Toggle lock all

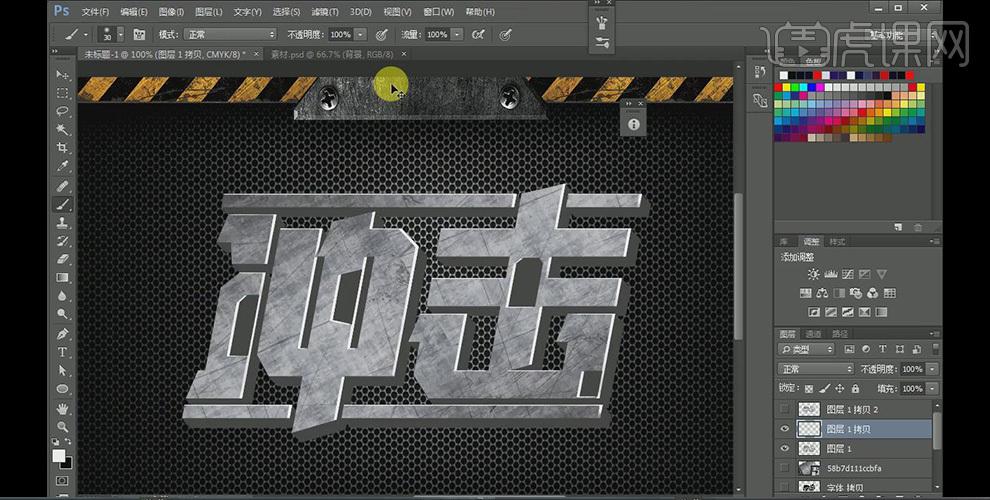pyautogui.click(x=855, y=389)
